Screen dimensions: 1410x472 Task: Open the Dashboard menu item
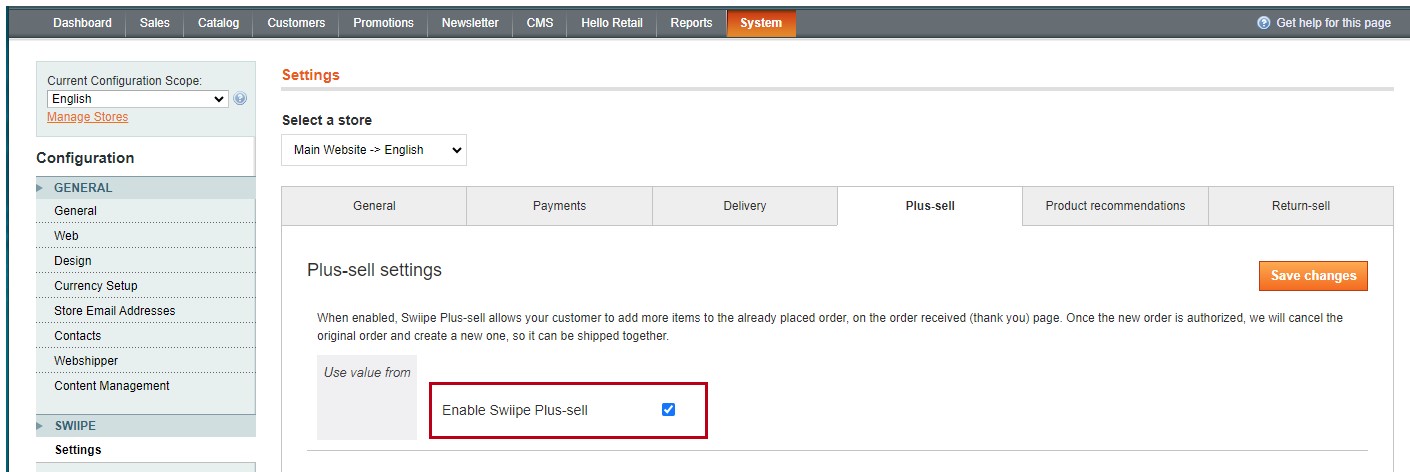point(82,23)
